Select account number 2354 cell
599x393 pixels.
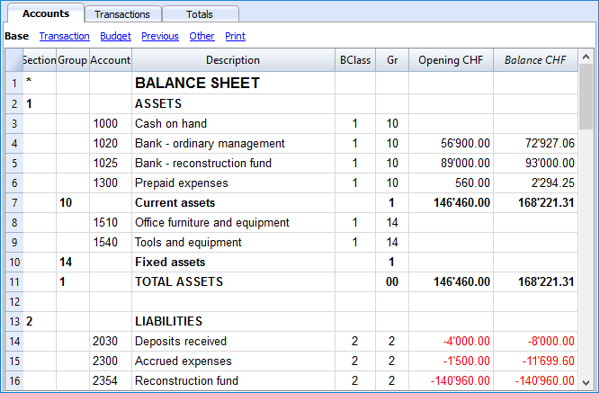point(110,381)
